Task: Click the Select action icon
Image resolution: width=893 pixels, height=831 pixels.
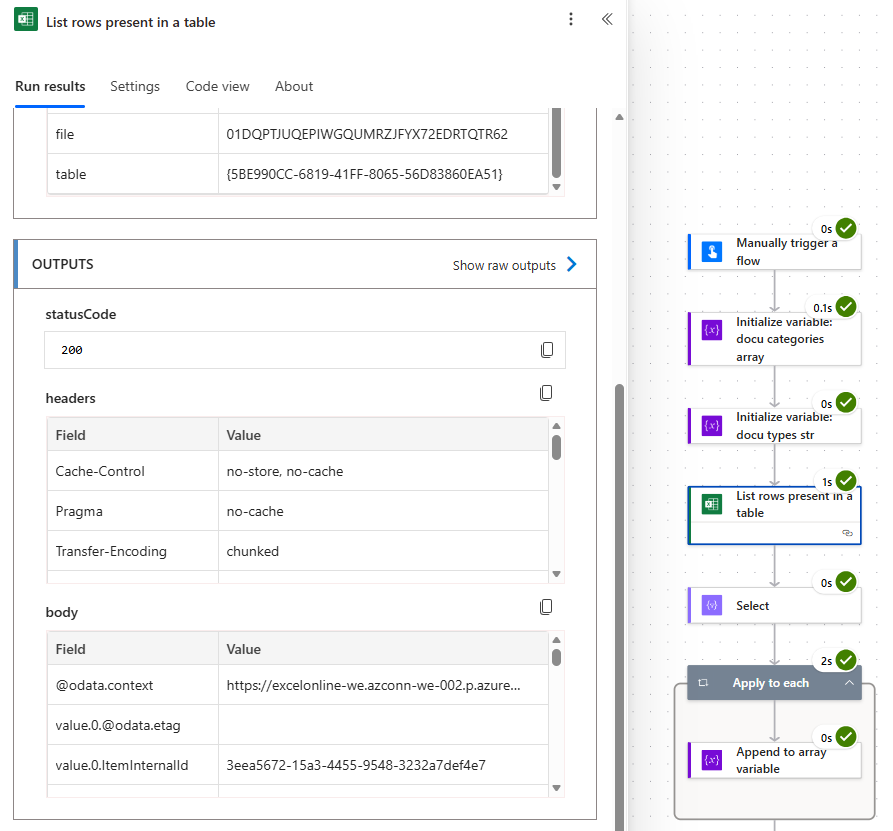Action: point(712,605)
